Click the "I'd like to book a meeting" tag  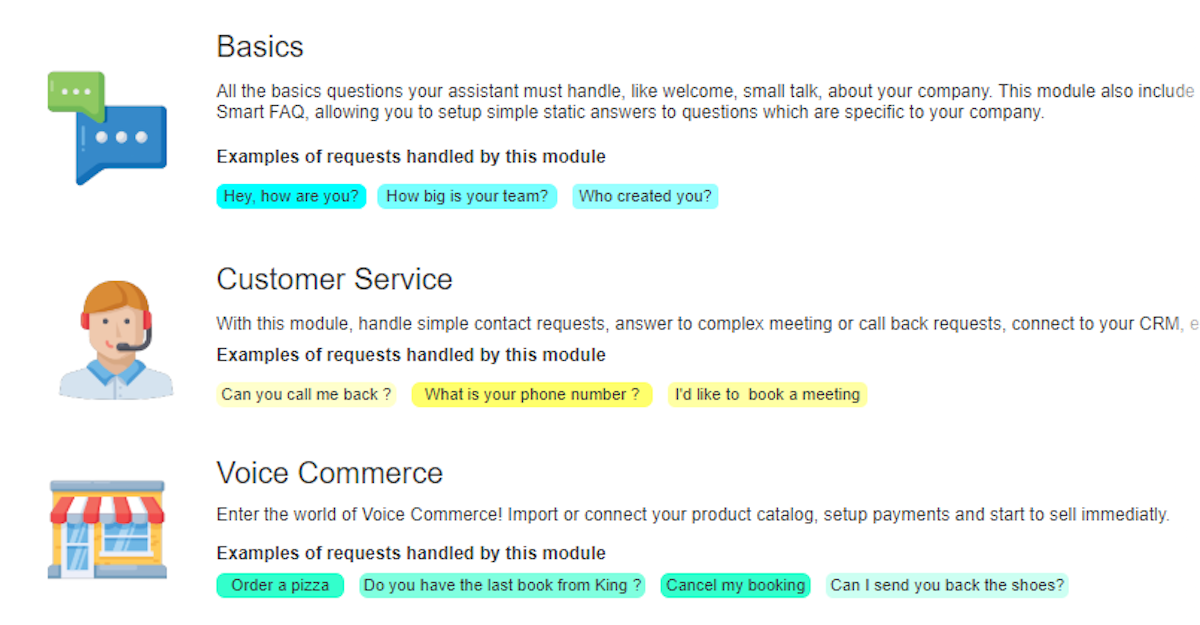pyautogui.click(x=767, y=394)
